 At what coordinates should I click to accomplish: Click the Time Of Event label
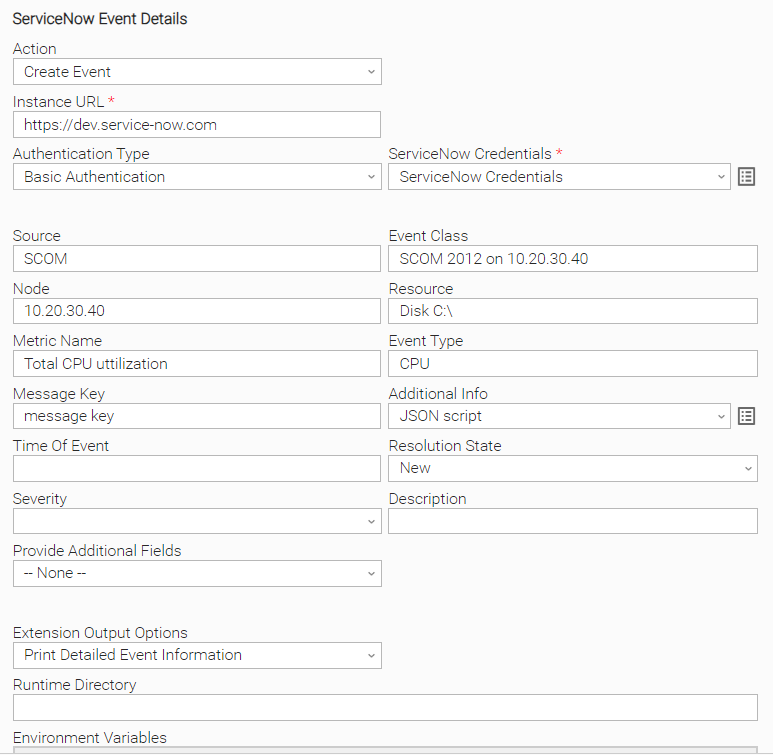click(x=61, y=446)
